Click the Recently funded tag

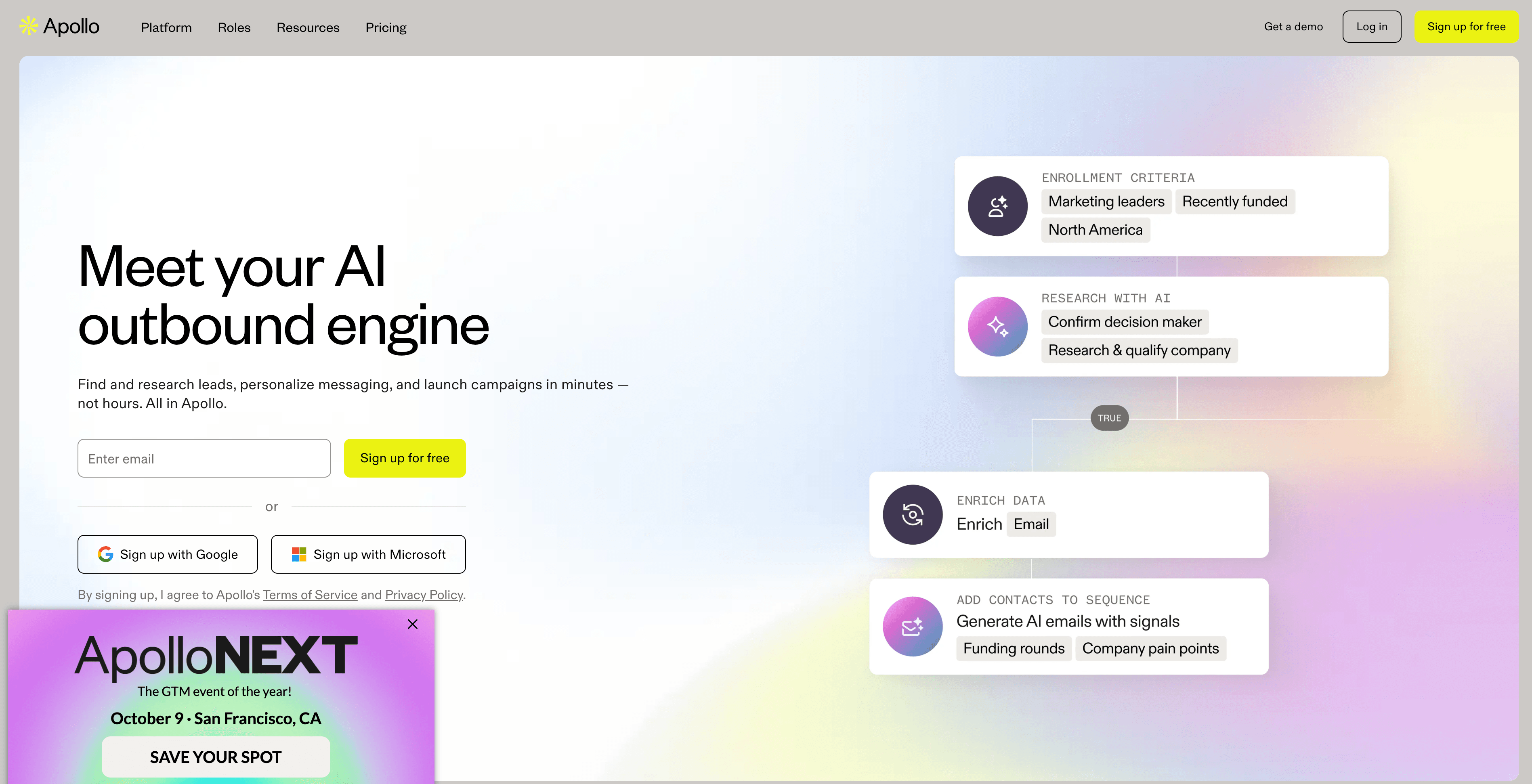1235,201
